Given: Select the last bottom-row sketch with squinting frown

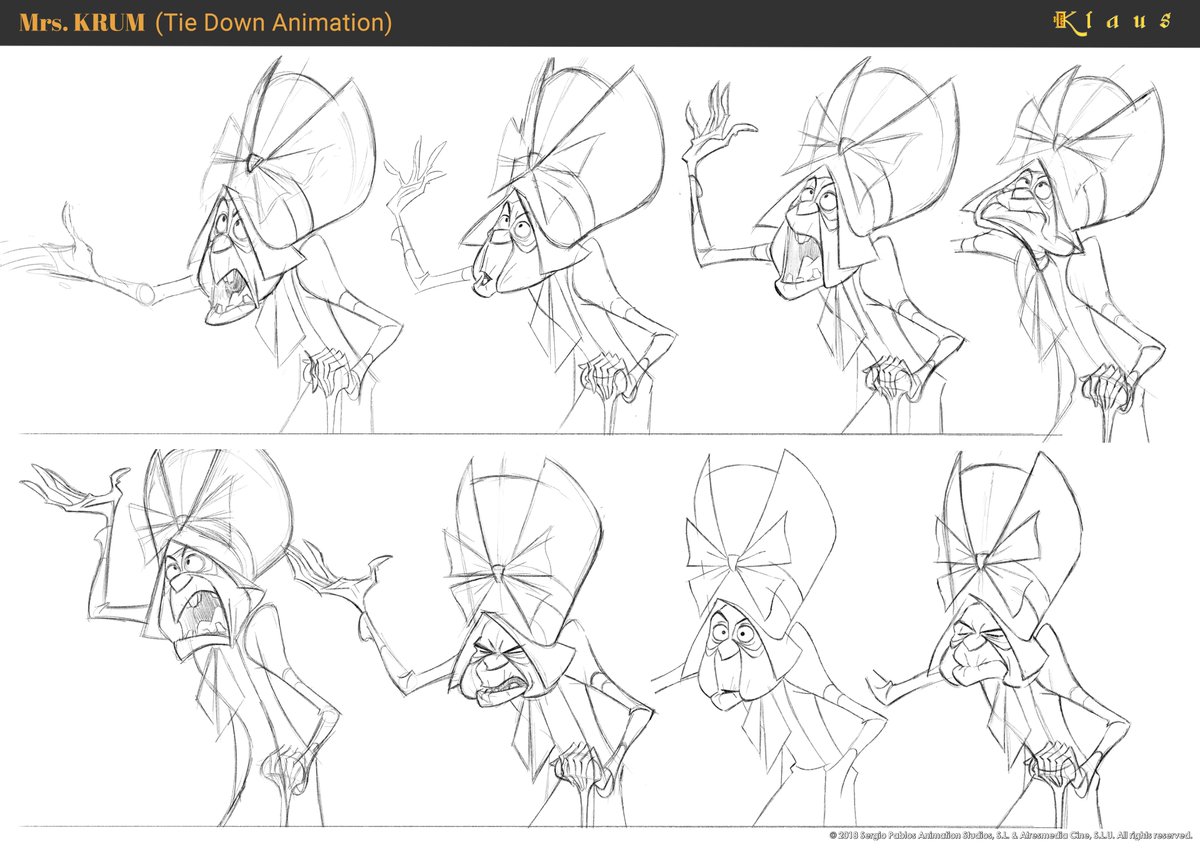Looking at the screenshot, I should click(x=1000, y=640).
